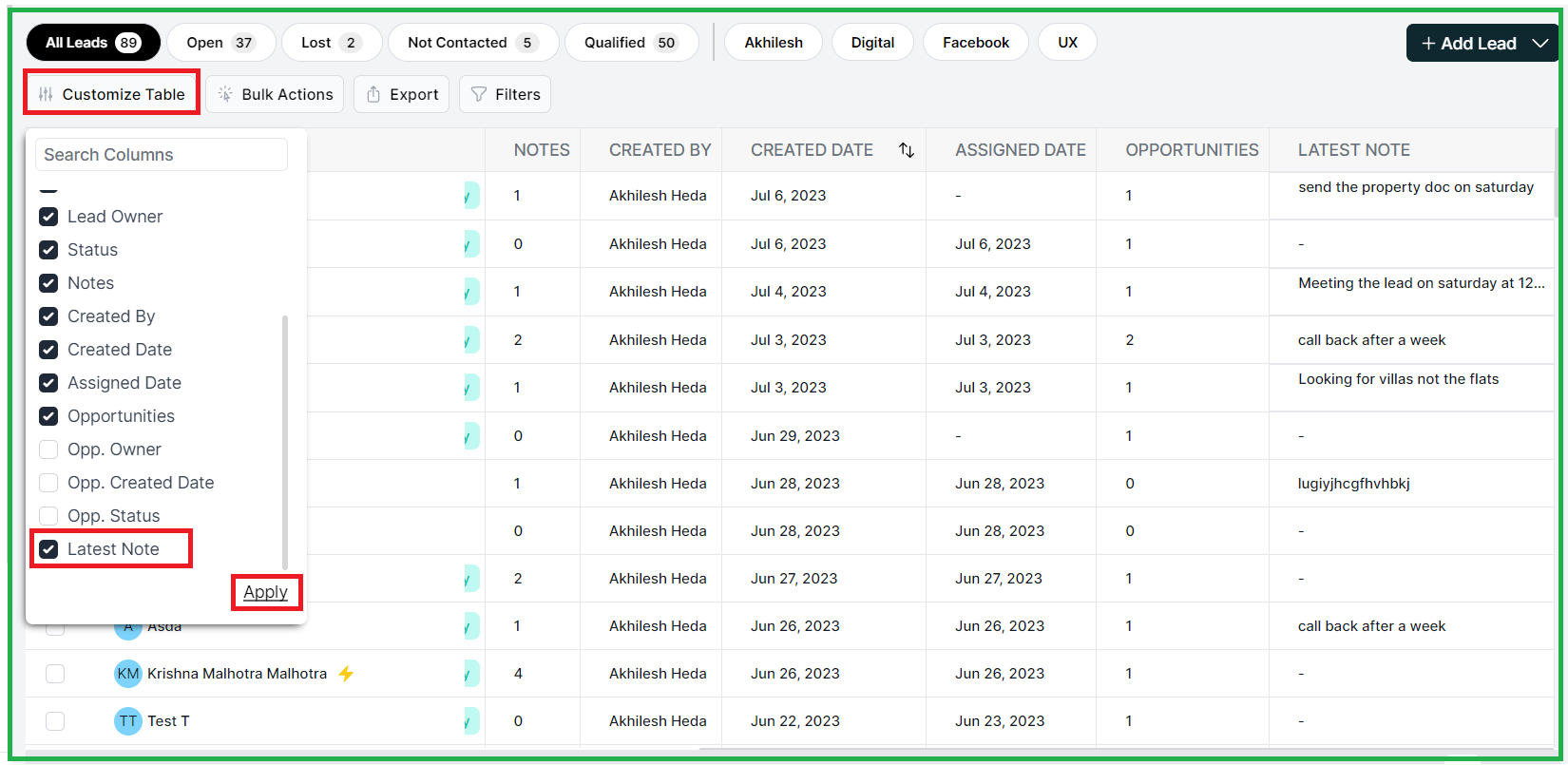Select the Facebook saved view

tap(976, 43)
